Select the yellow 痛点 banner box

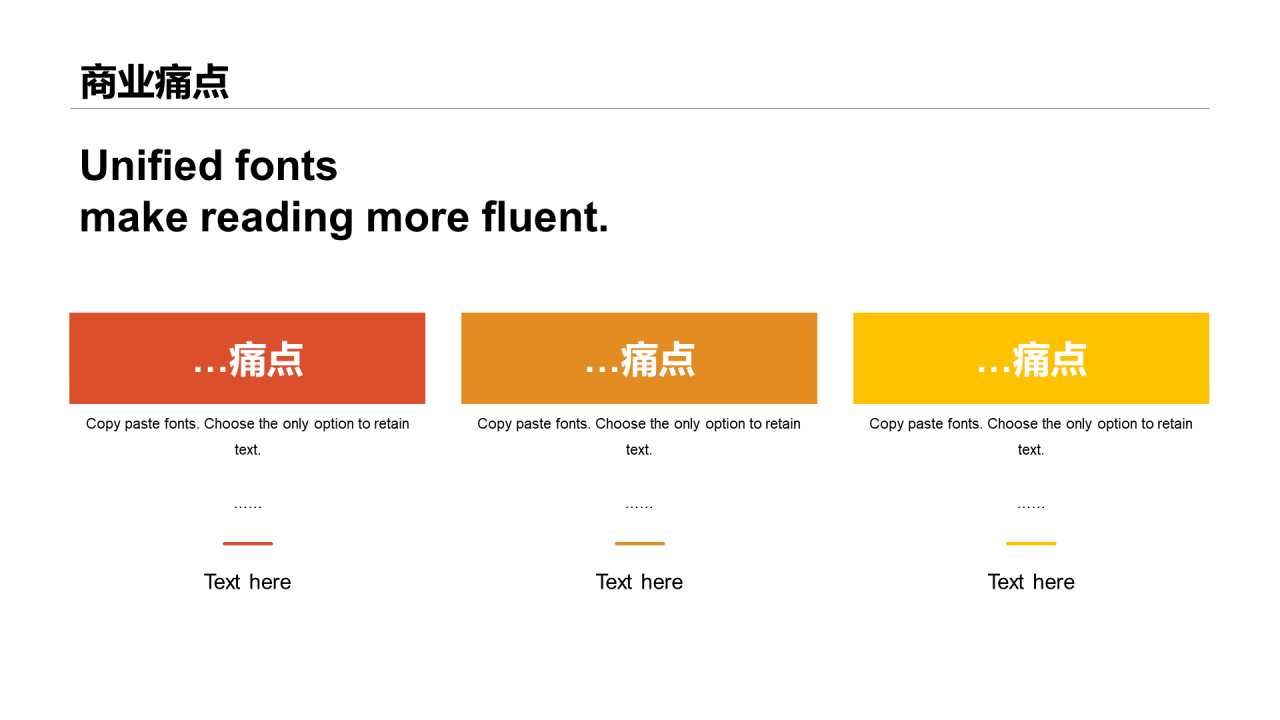(x=1031, y=358)
